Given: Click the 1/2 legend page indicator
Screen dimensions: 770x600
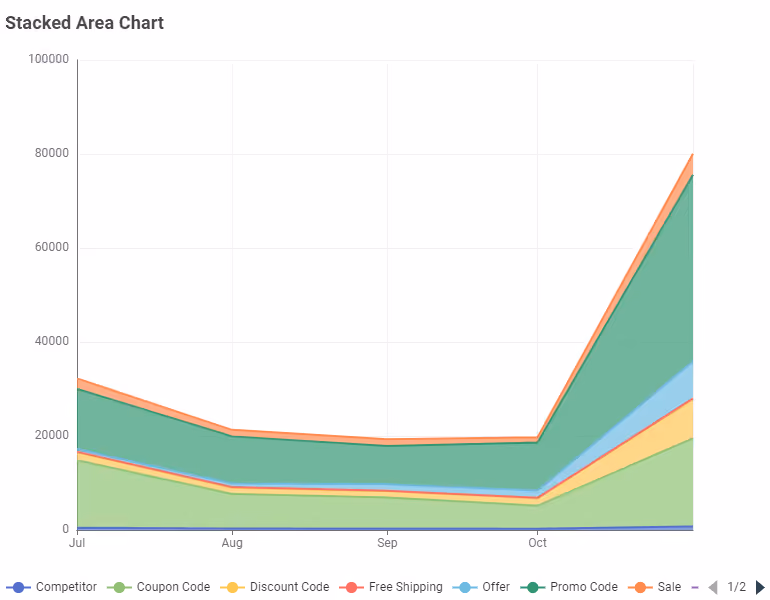Looking at the screenshot, I should (736, 587).
